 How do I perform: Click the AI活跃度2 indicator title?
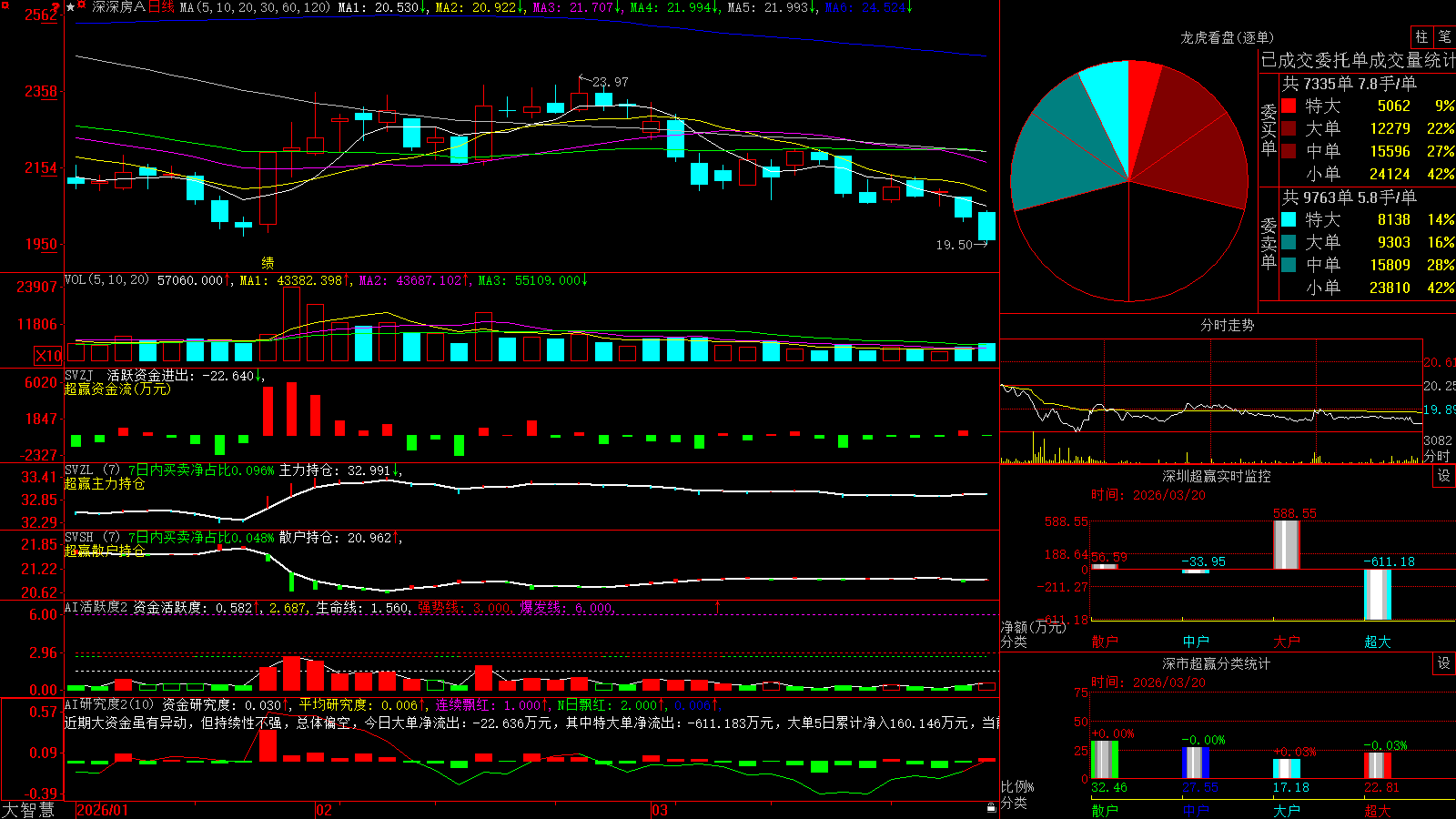[x=96, y=607]
